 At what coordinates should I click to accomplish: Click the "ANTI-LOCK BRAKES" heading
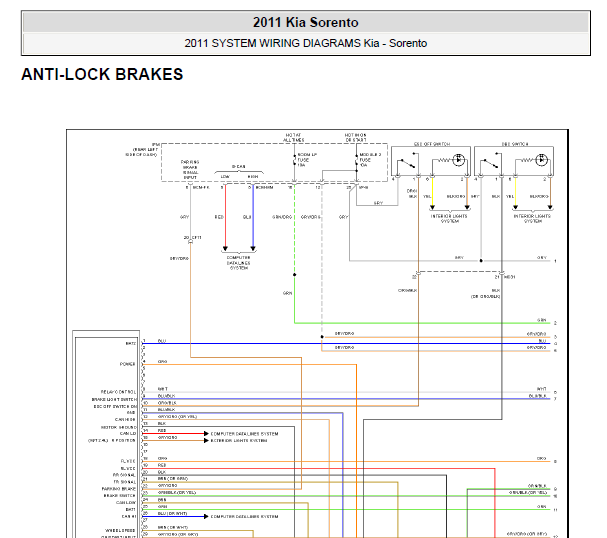coord(102,74)
